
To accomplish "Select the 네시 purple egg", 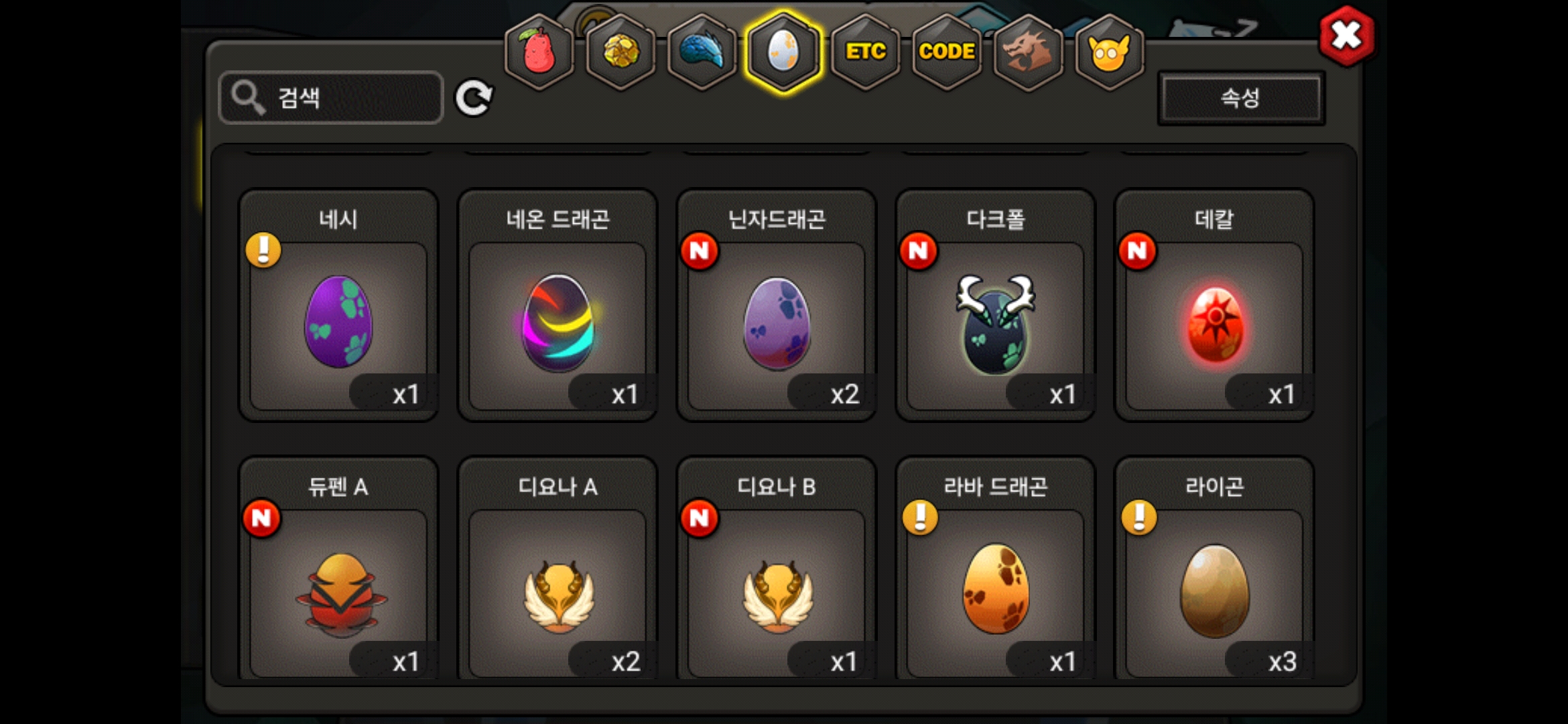I will pos(338,305).
